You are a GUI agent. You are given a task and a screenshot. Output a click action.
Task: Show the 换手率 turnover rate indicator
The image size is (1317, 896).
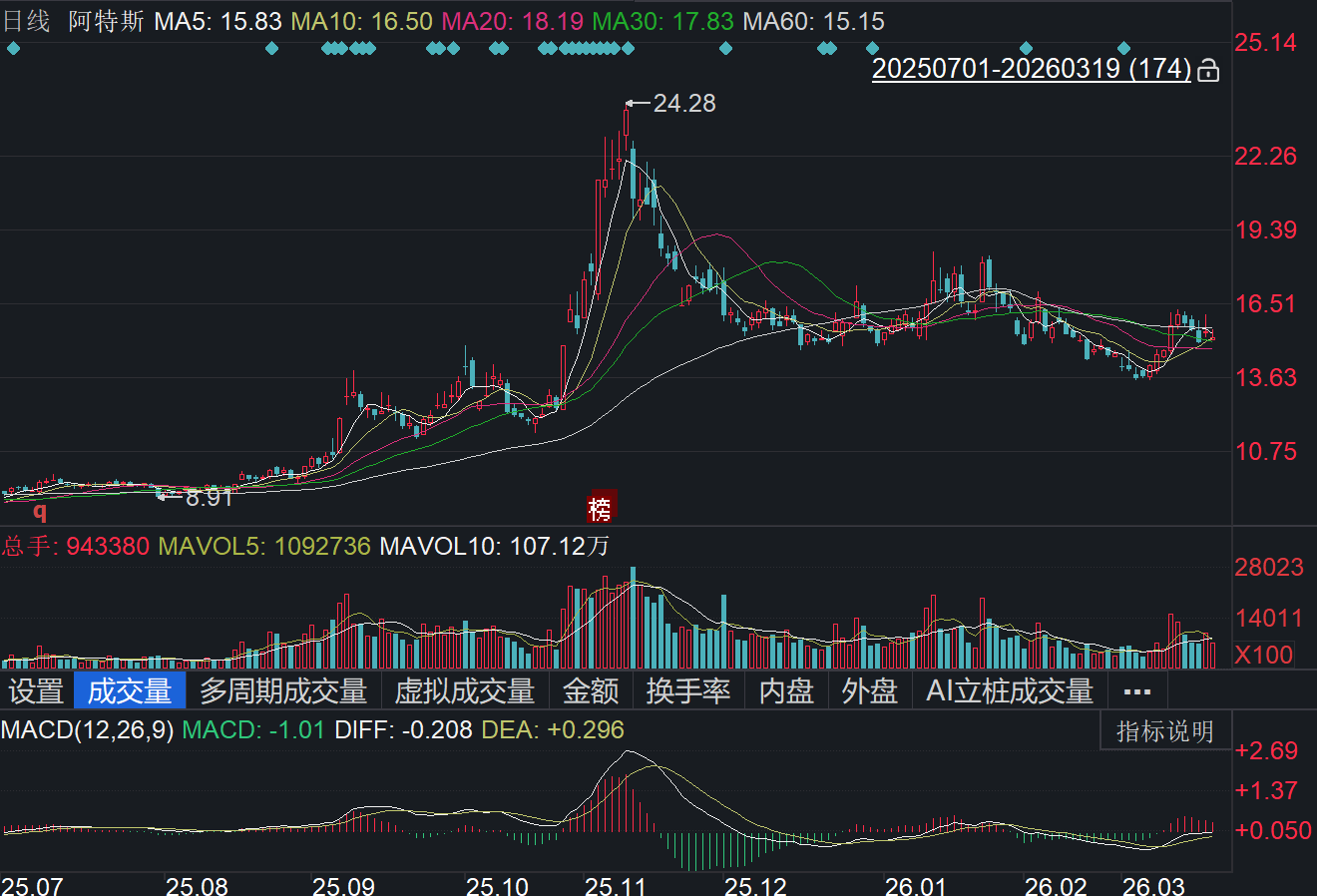coord(688,690)
